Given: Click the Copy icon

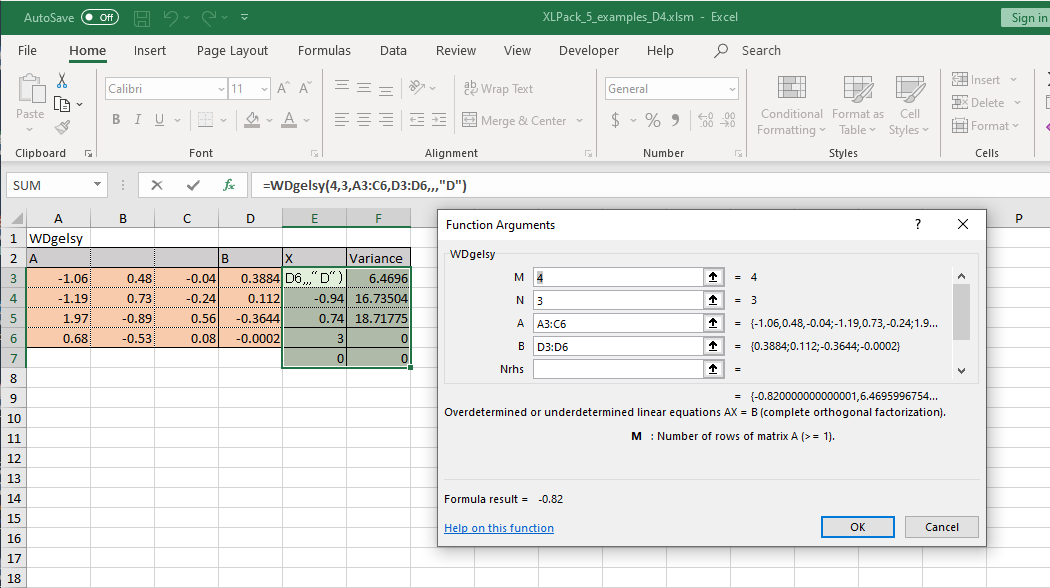Looking at the screenshot, I should click(x=62, y=104).
